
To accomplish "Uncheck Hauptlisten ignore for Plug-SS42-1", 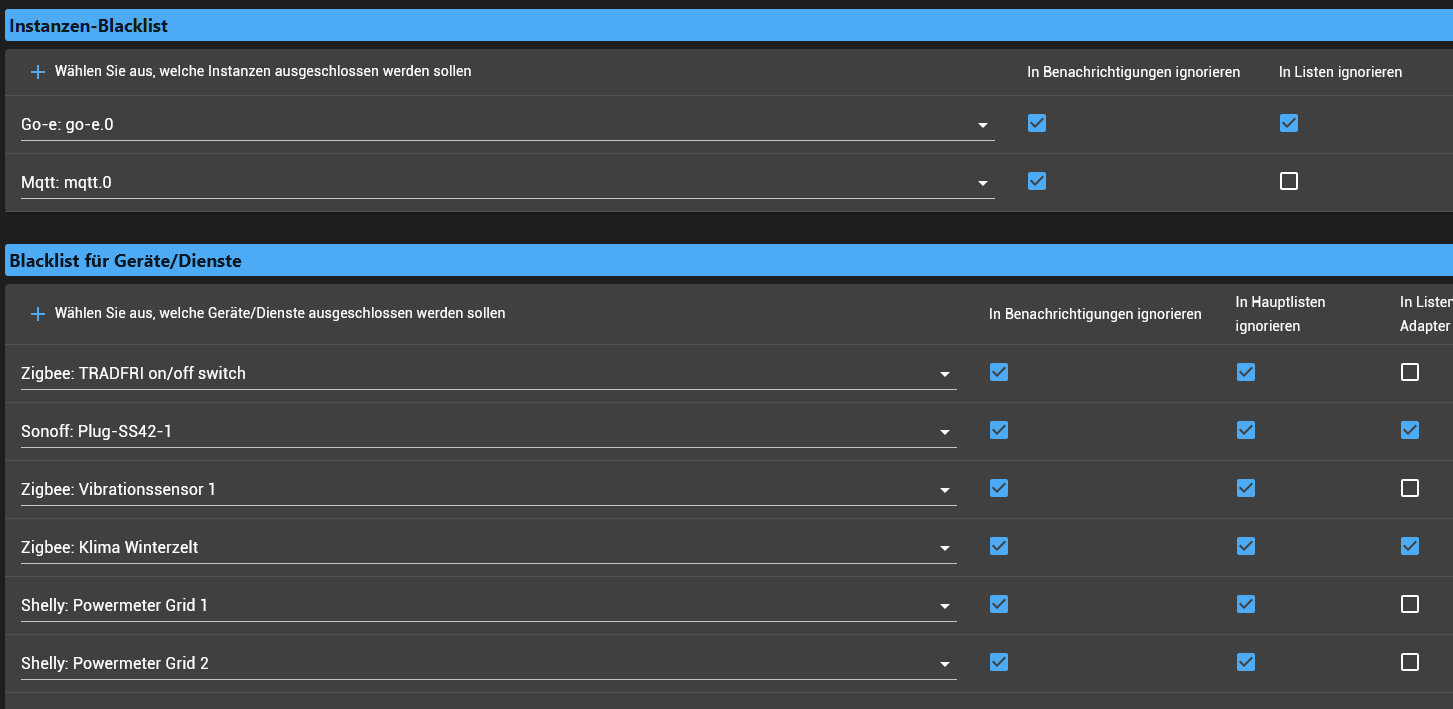I will [x=1246, y=430].
